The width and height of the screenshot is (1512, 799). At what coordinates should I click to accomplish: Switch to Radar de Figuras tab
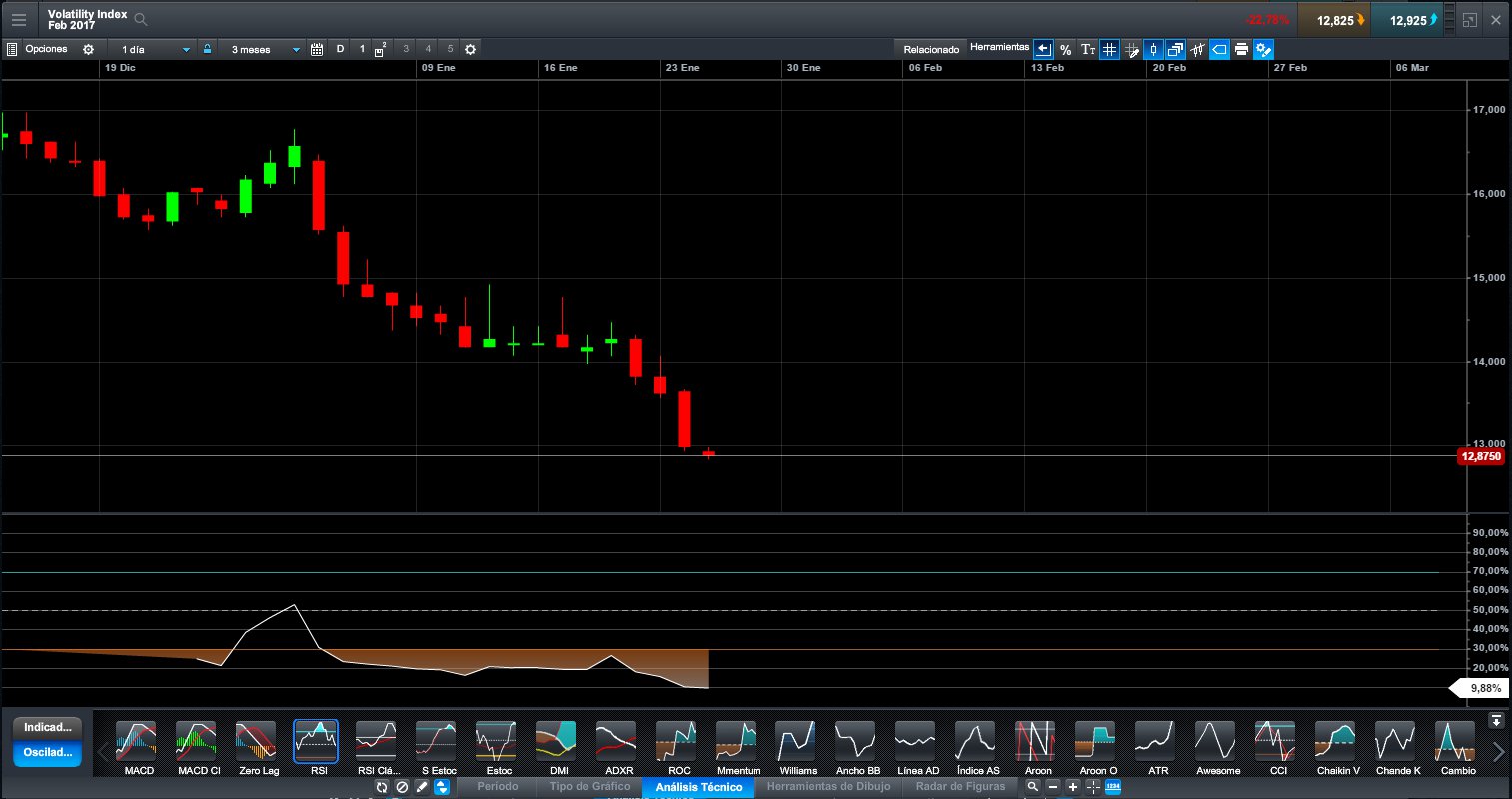point(960,787)
